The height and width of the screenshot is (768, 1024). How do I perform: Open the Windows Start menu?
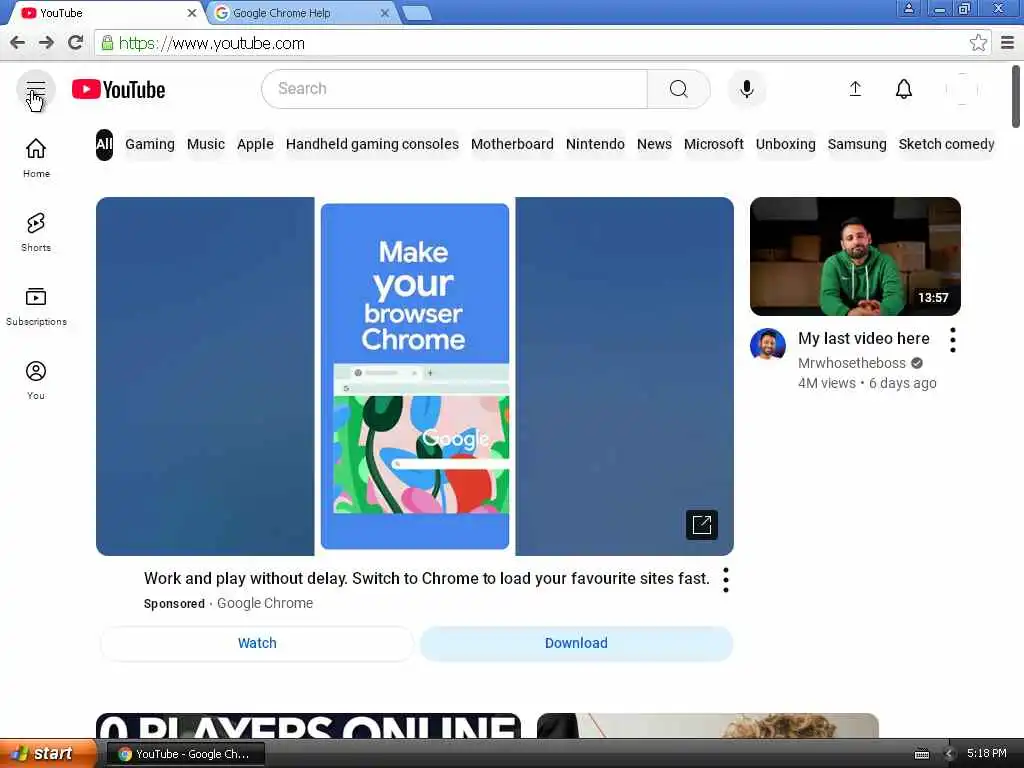(x=48, y=754)
